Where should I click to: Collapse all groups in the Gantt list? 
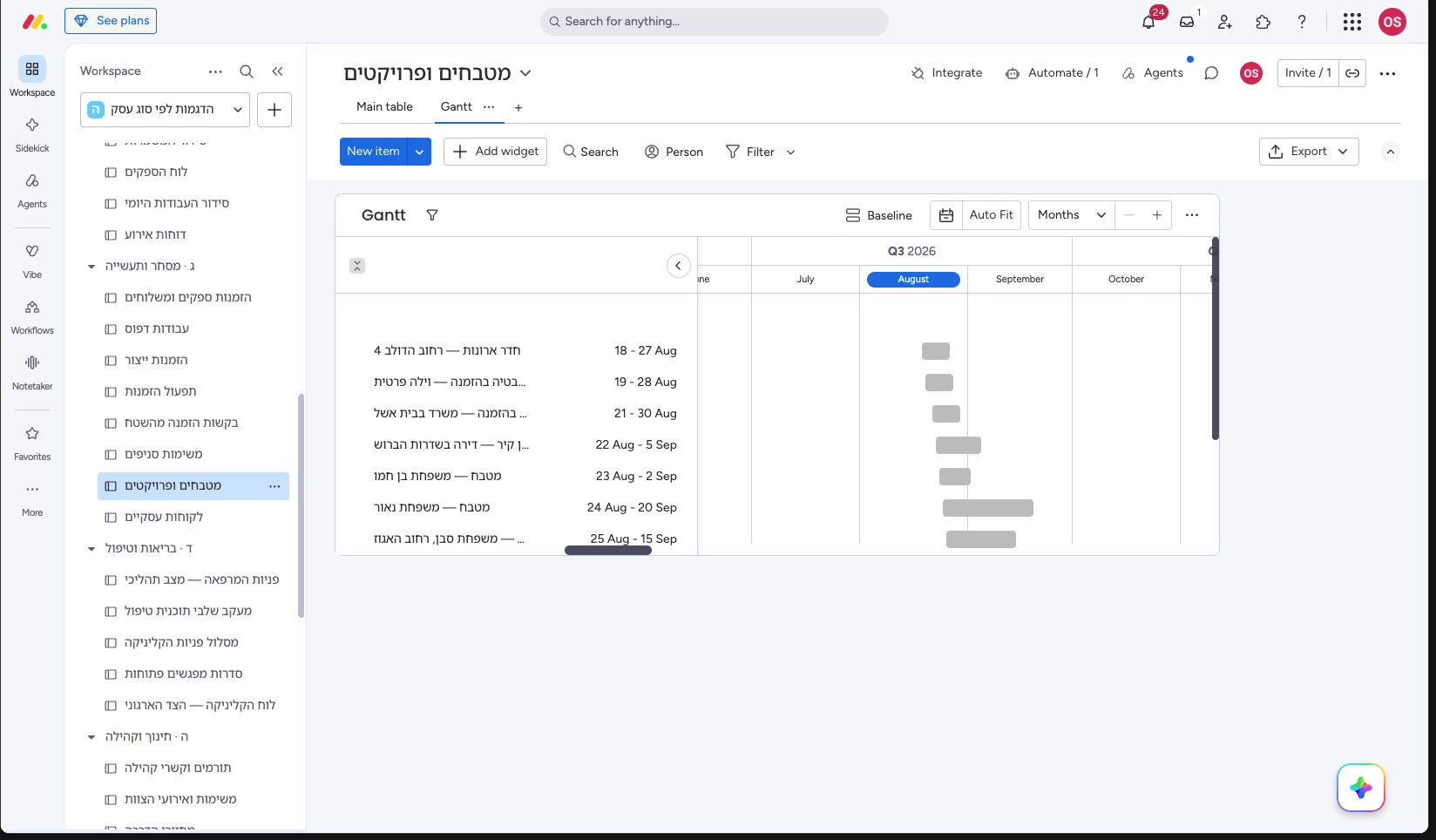(x=357, y=266)
